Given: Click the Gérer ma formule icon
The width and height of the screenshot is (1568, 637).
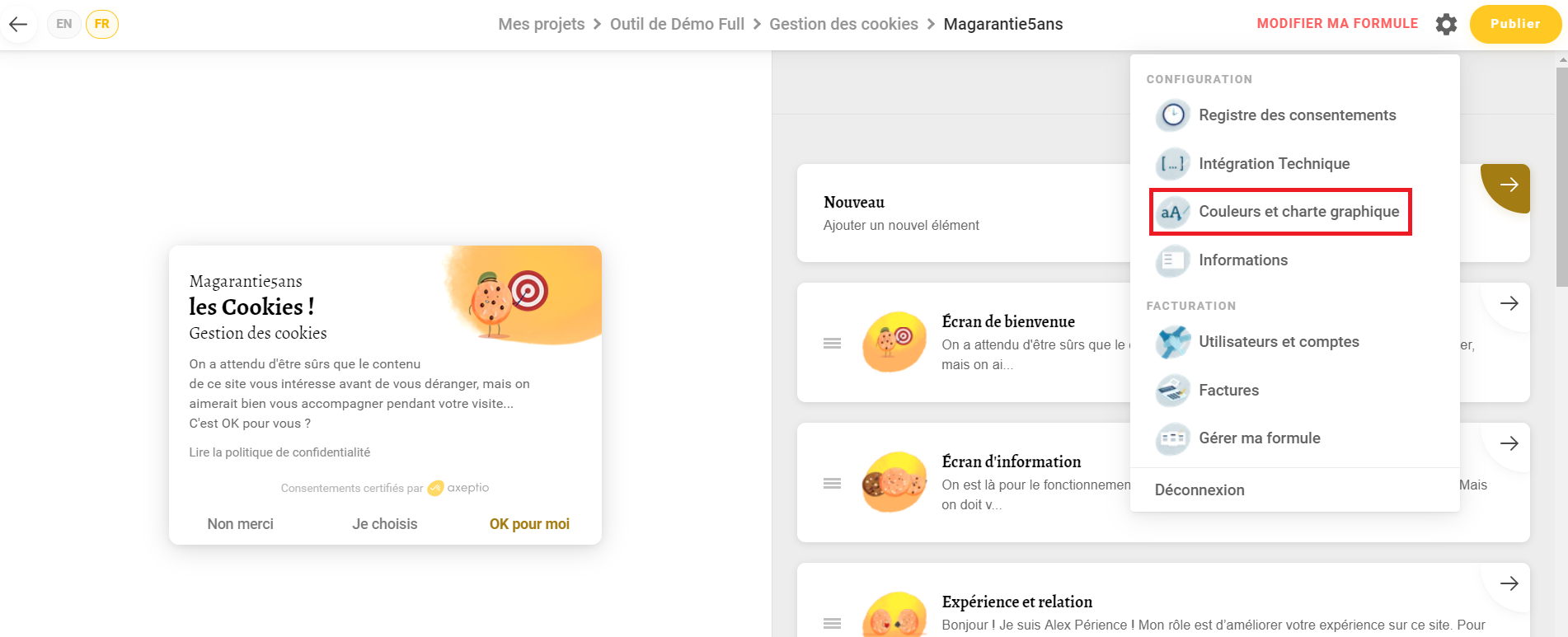Looking at the screenshot, I should (x=1172, y=438).
